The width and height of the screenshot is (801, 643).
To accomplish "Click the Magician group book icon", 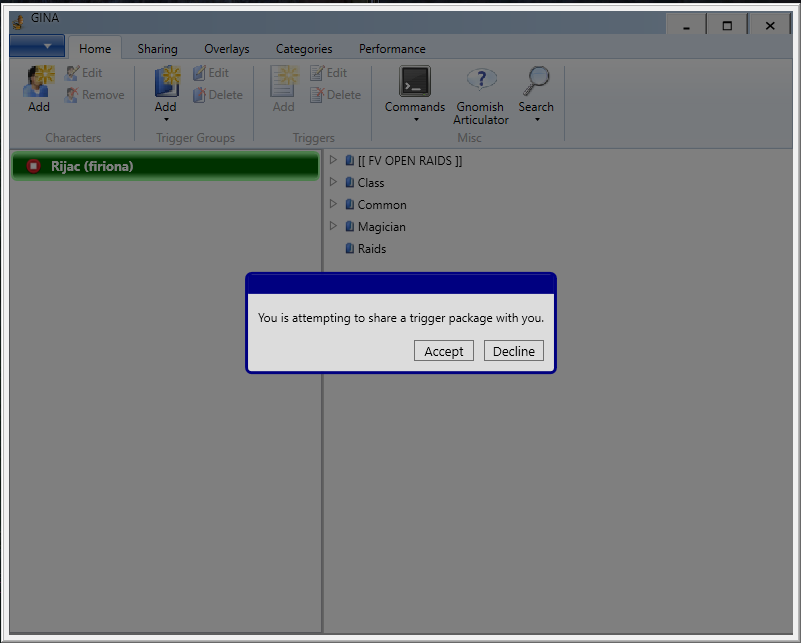I will (x=349, y=227).
